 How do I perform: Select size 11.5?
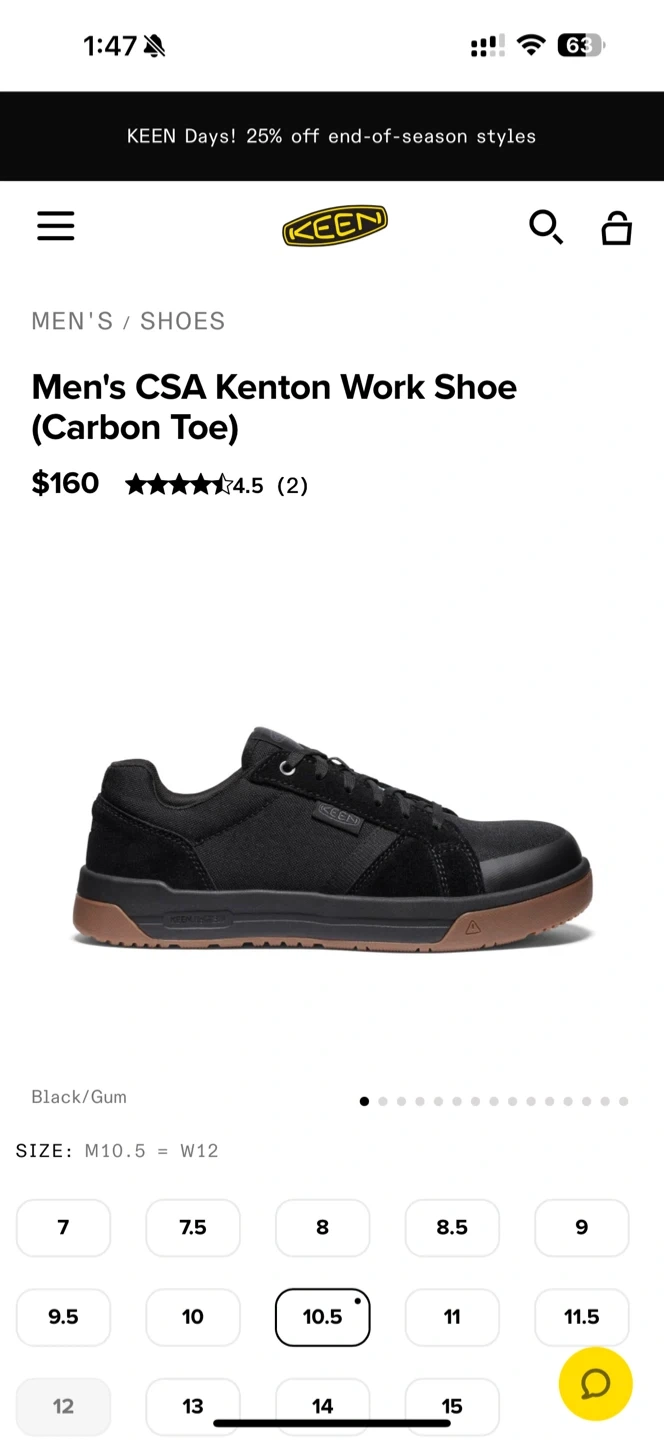[x=582, y=1317]
